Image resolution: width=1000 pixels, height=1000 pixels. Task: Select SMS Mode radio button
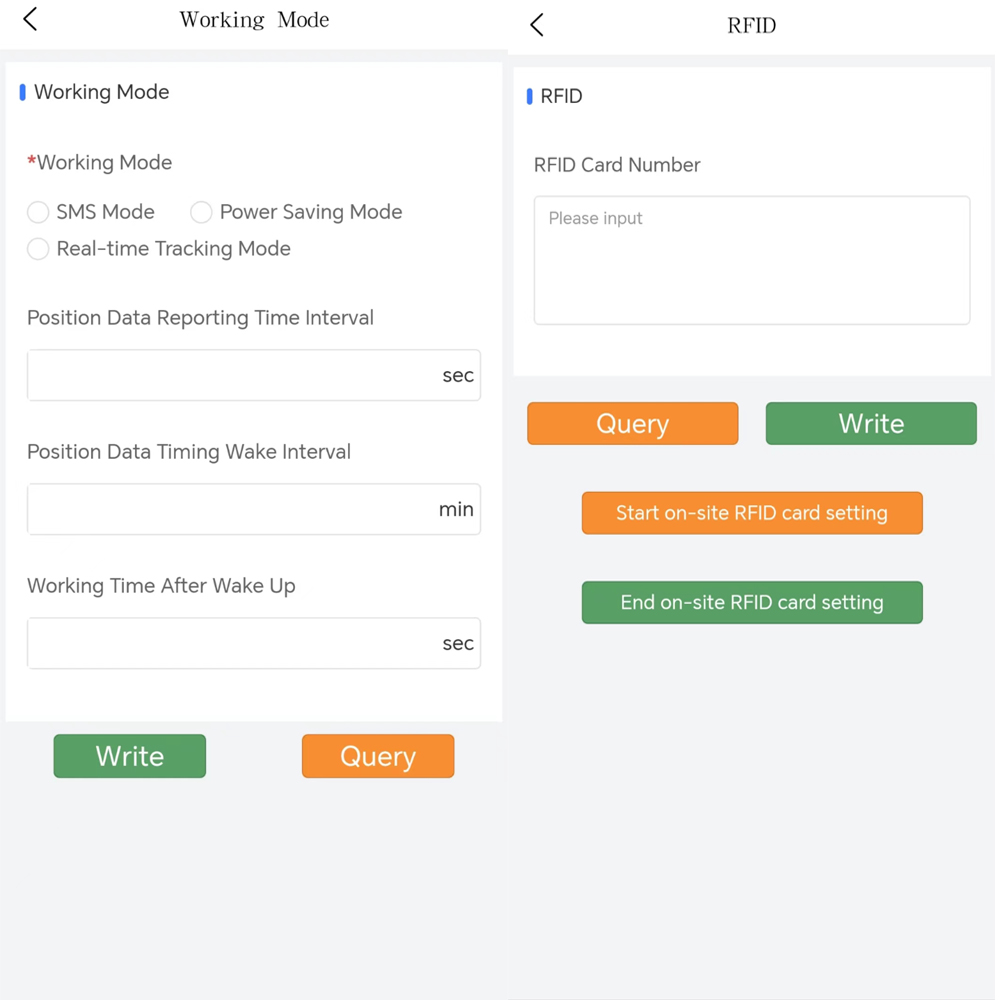37,212
